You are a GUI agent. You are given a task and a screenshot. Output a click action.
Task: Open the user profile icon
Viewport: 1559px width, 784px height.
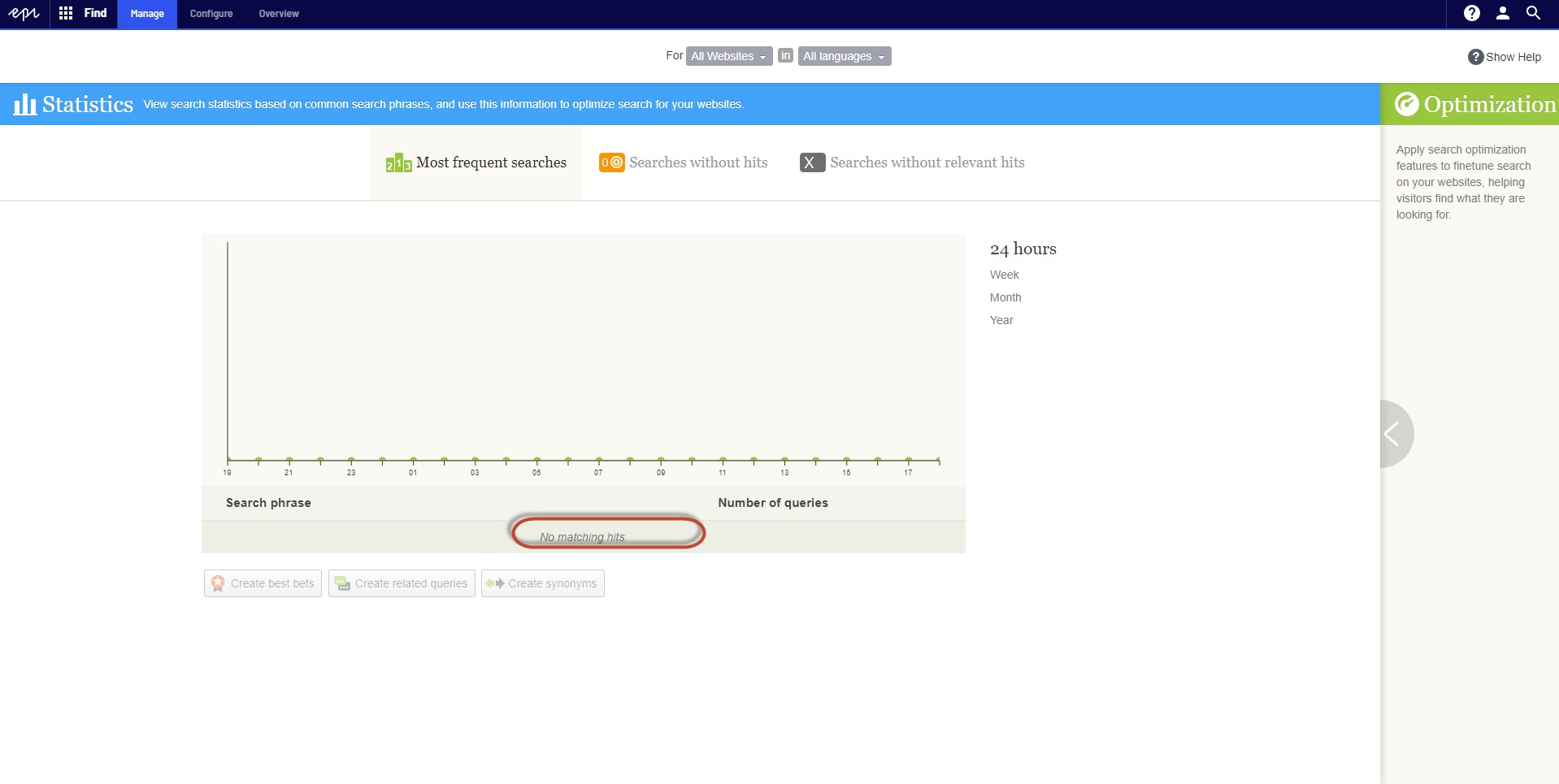[1502, 14]
